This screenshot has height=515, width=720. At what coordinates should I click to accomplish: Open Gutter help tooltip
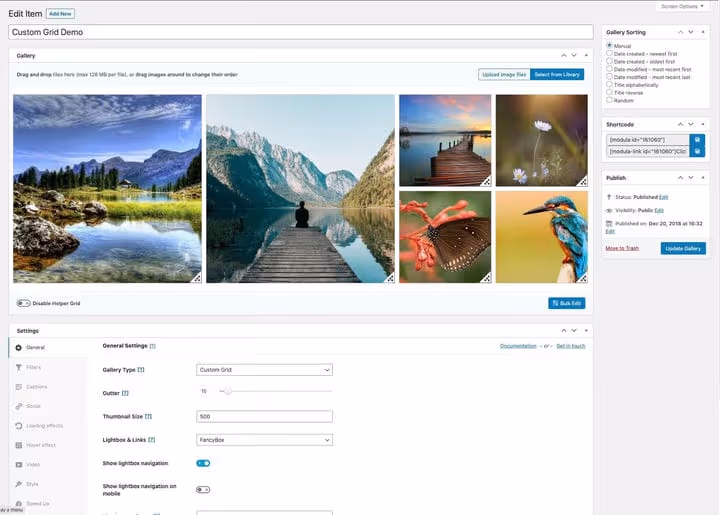coord(125,393)
